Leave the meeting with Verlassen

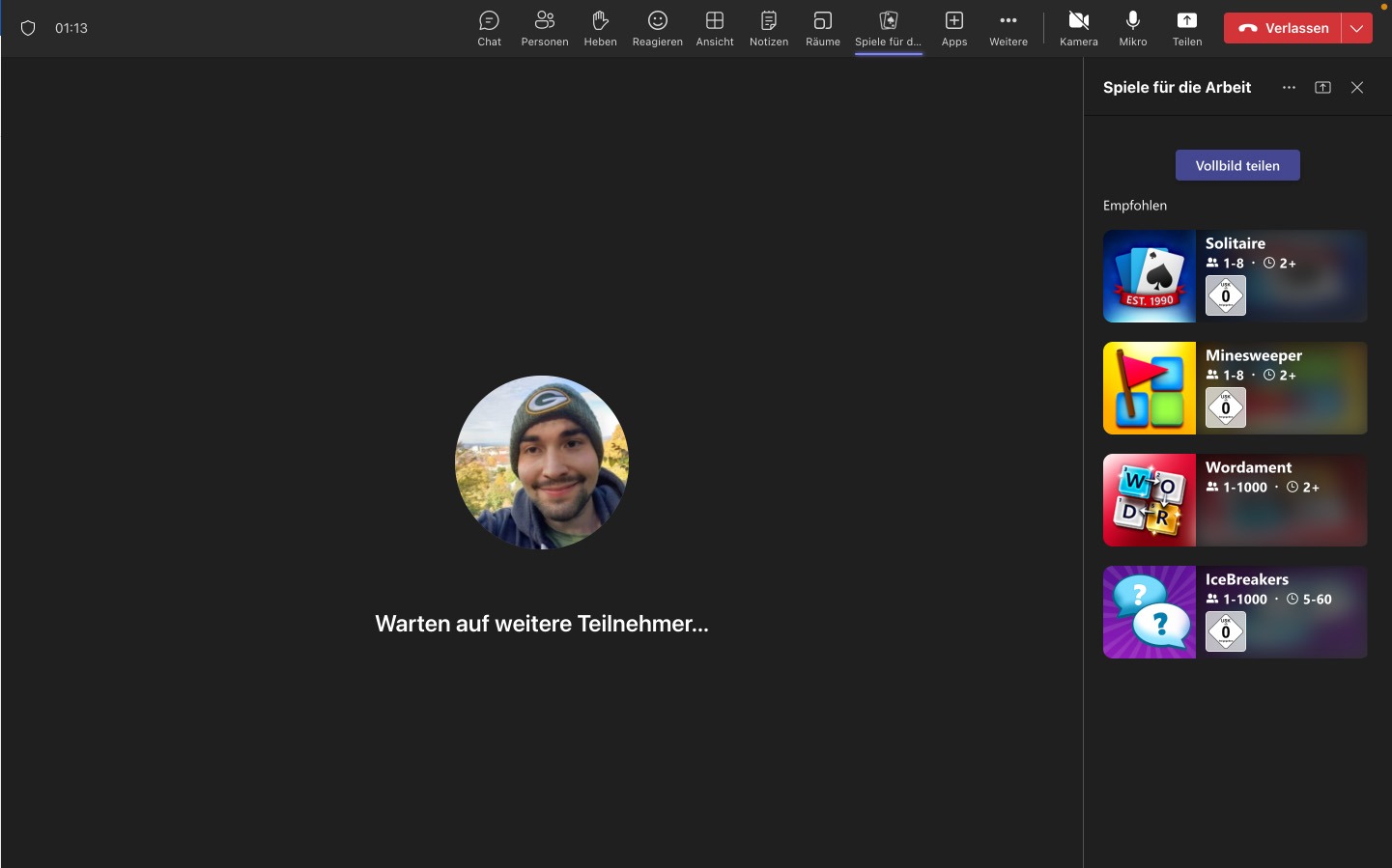(x=1283, y=28)
